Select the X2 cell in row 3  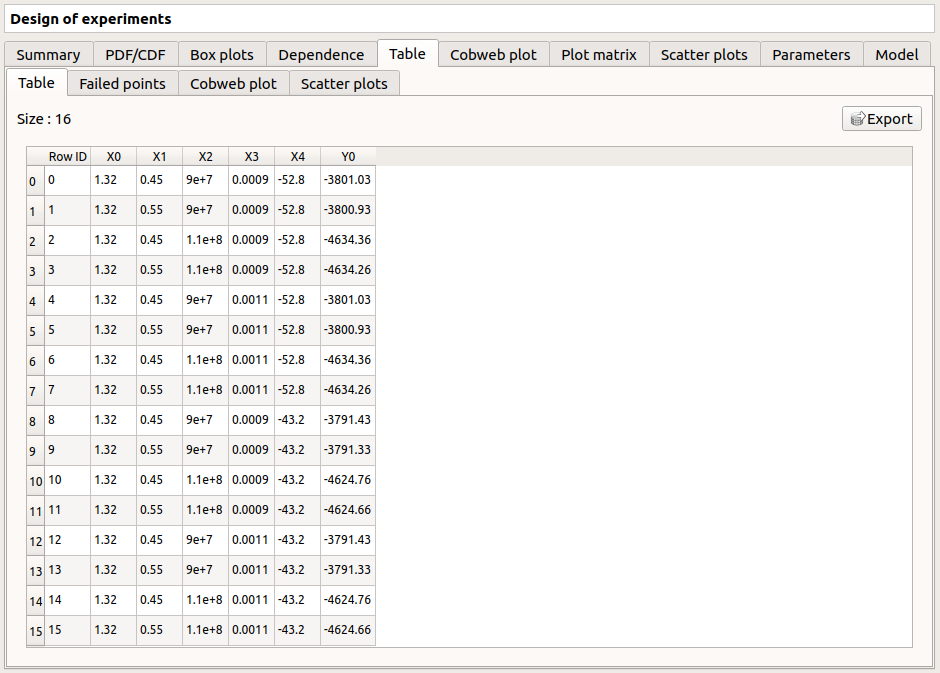click(205, 270)
